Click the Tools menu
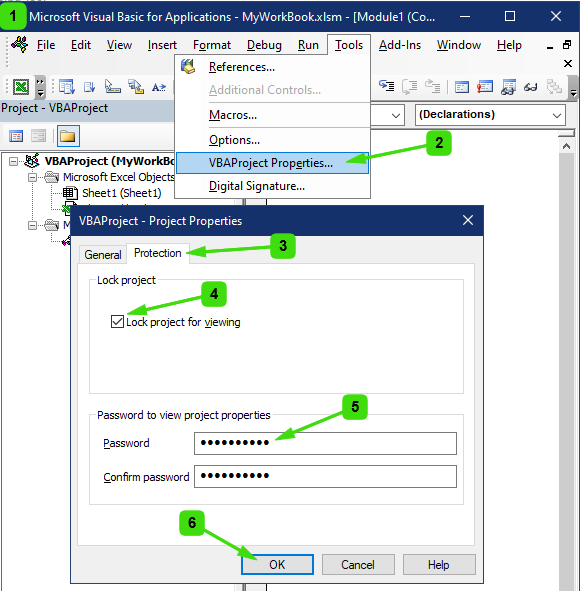 349,45
